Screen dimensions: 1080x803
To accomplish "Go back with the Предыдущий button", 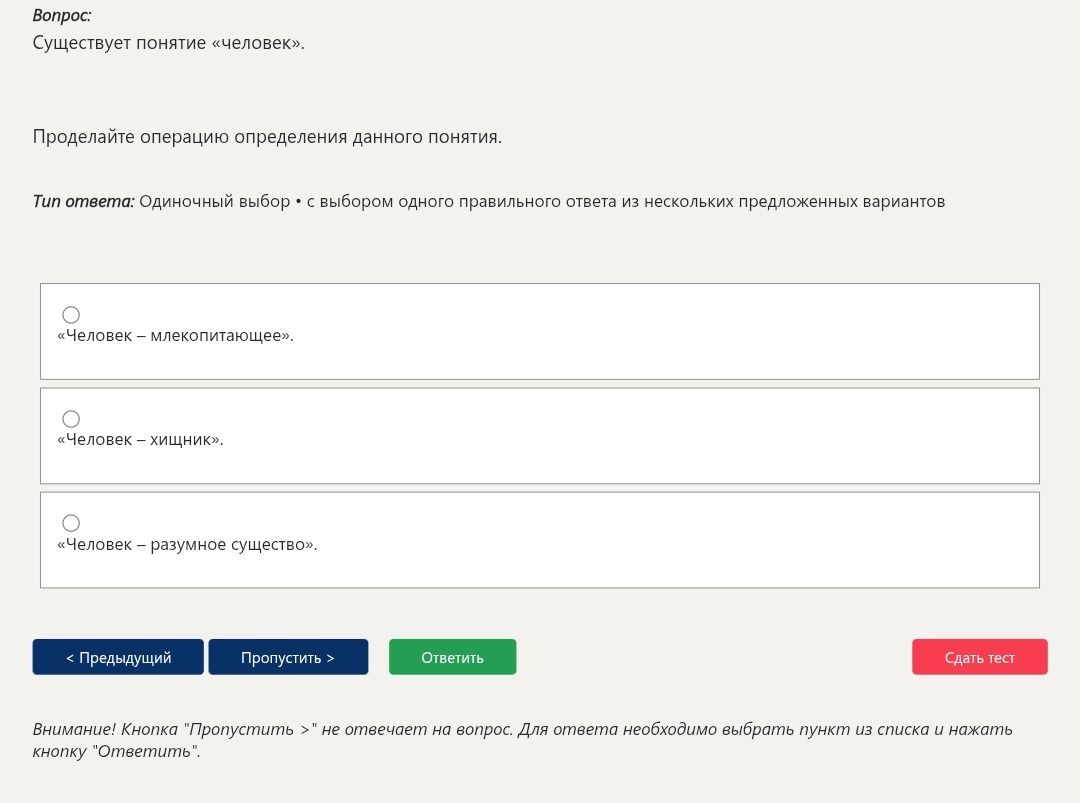I will click(118, 657).
